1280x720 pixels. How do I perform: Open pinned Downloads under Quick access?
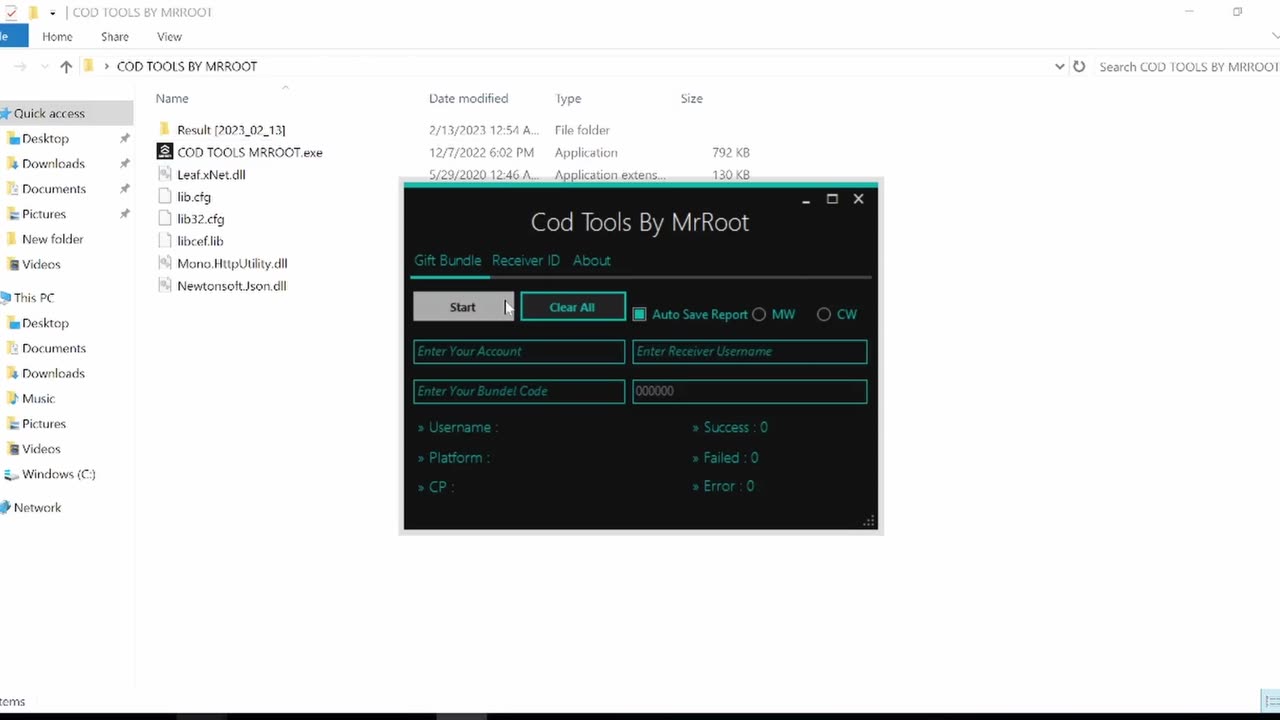point(53,164)
